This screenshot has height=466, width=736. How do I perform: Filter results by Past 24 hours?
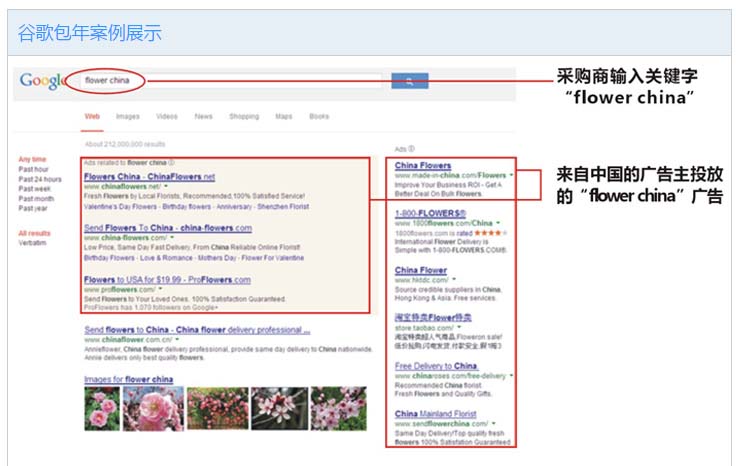(40, 179)
